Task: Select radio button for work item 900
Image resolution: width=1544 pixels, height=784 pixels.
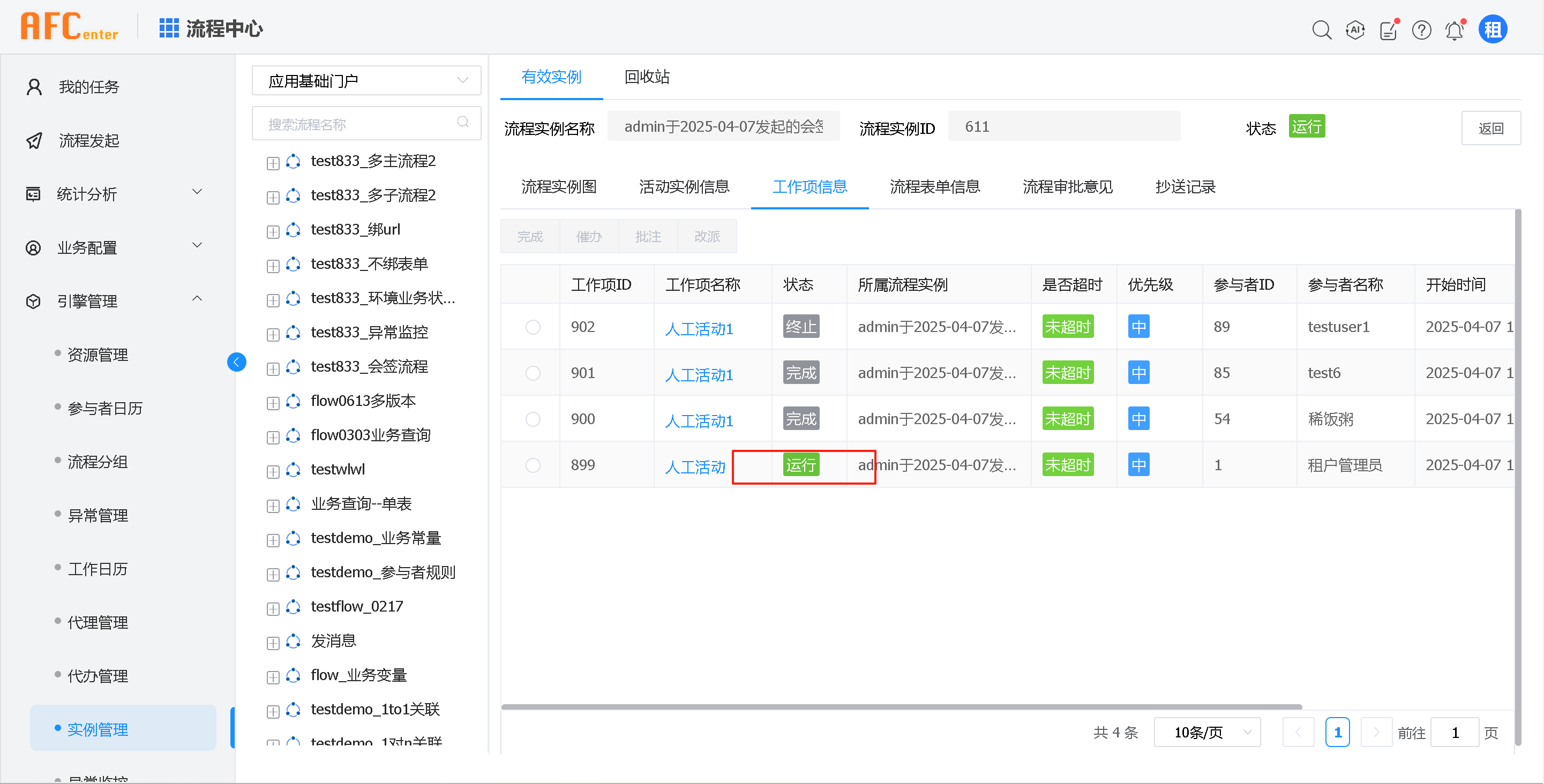Action: [x=532, y=419]
